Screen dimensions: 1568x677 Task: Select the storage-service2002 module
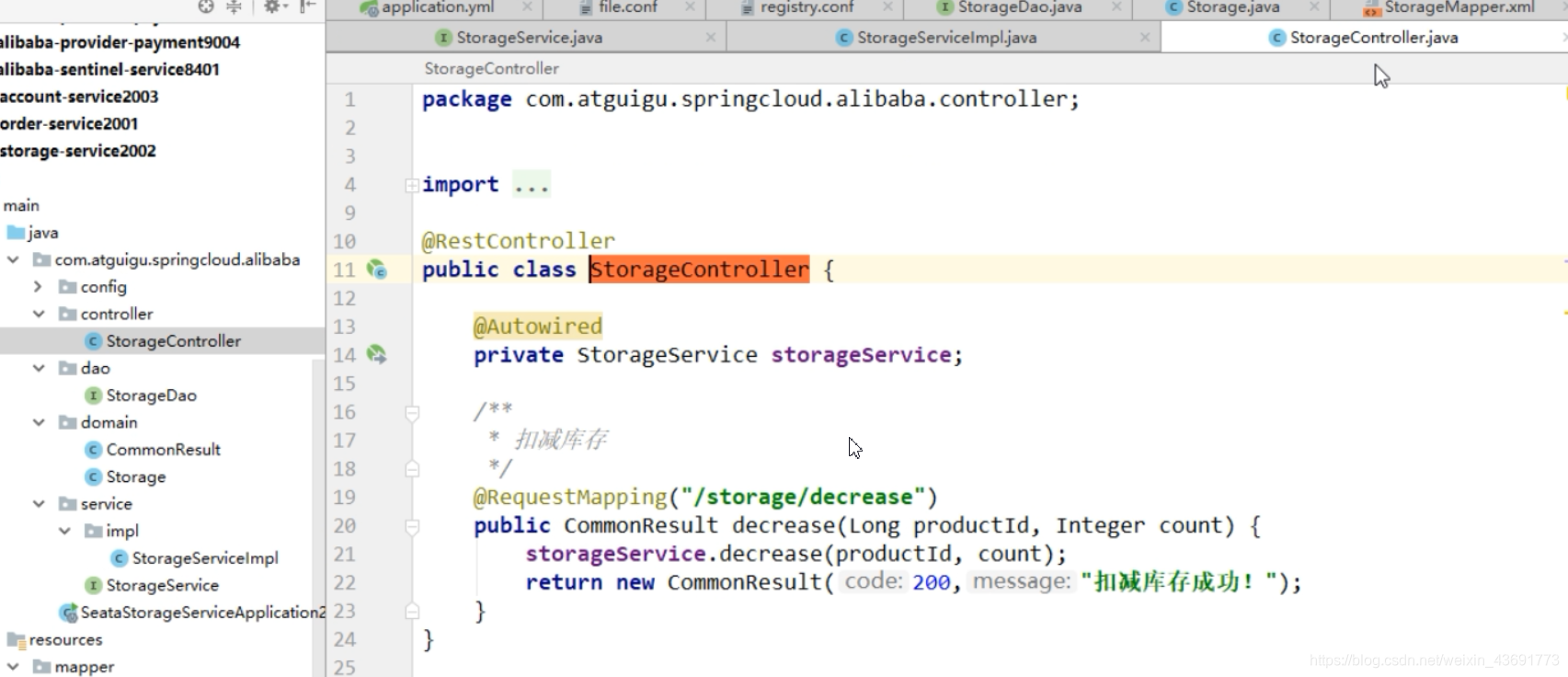tap(78, 151)
